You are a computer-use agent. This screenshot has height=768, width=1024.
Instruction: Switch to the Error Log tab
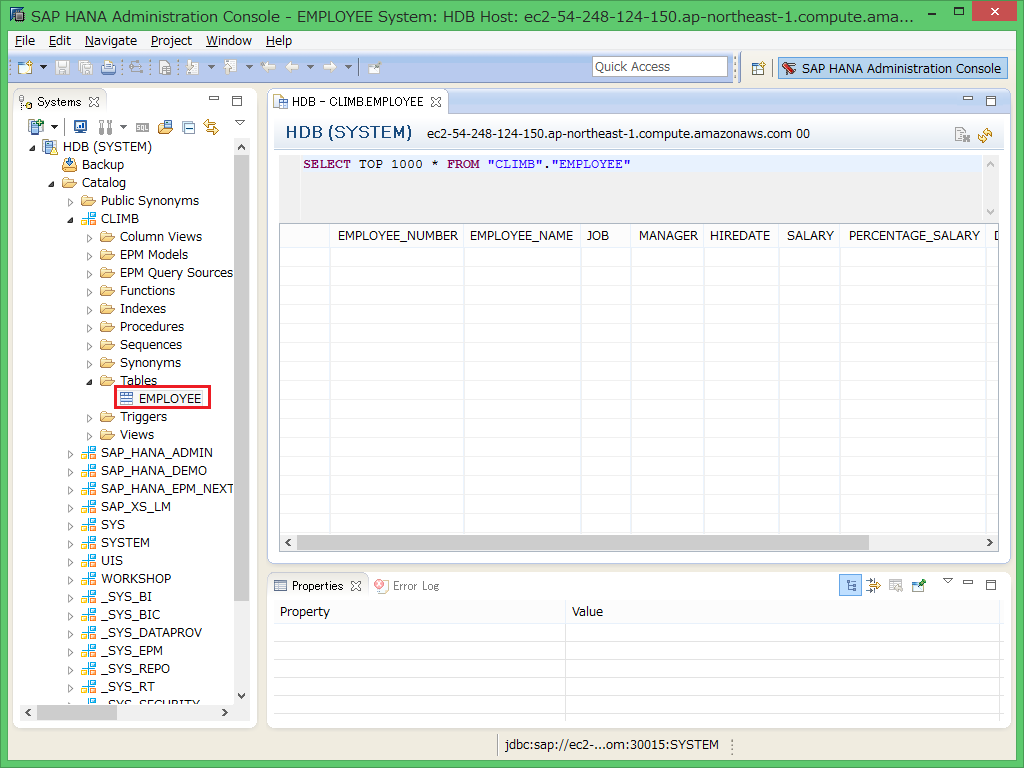pyautogui.click(x=407, y=586)
